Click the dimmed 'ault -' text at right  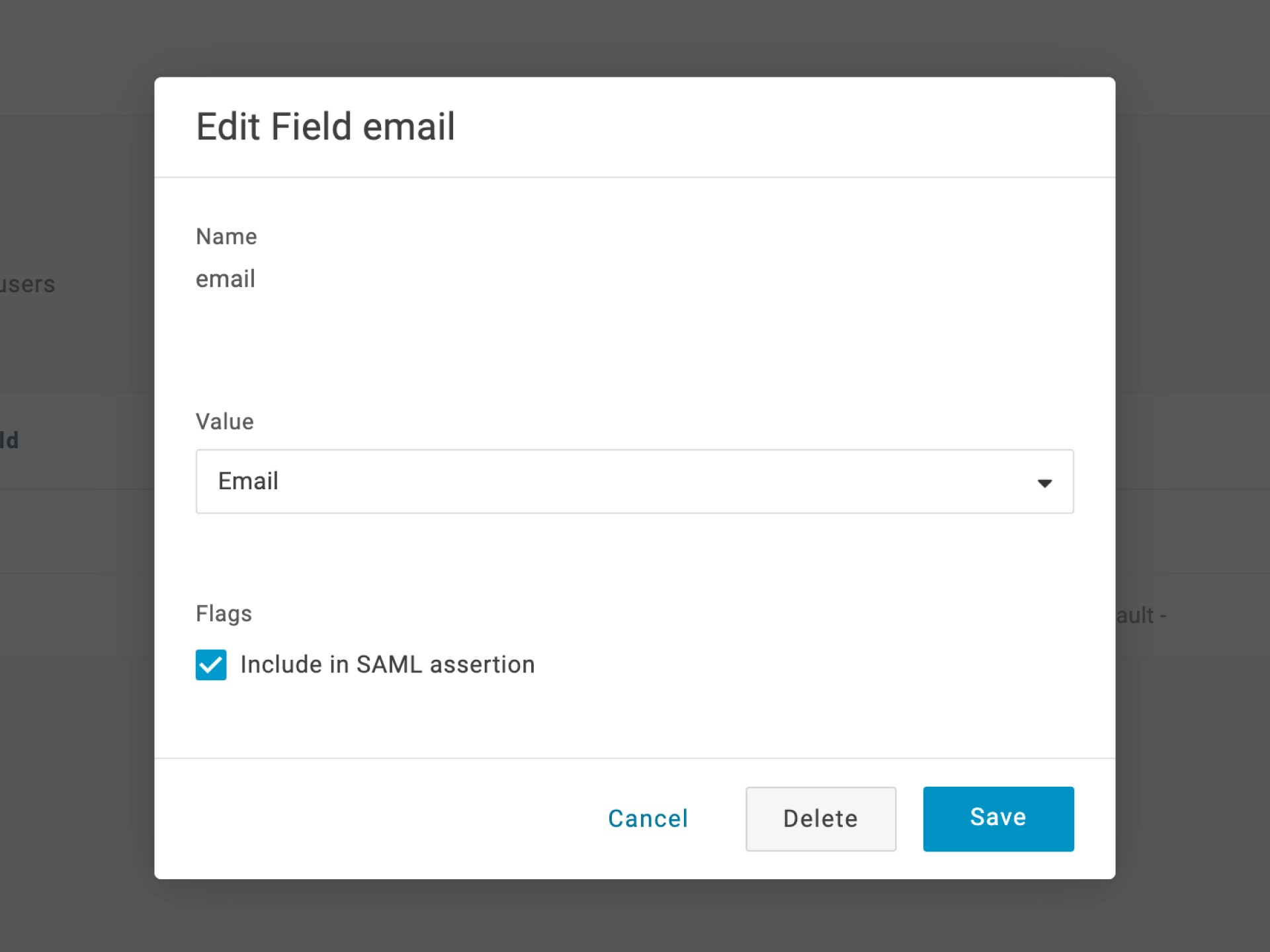1140,615
